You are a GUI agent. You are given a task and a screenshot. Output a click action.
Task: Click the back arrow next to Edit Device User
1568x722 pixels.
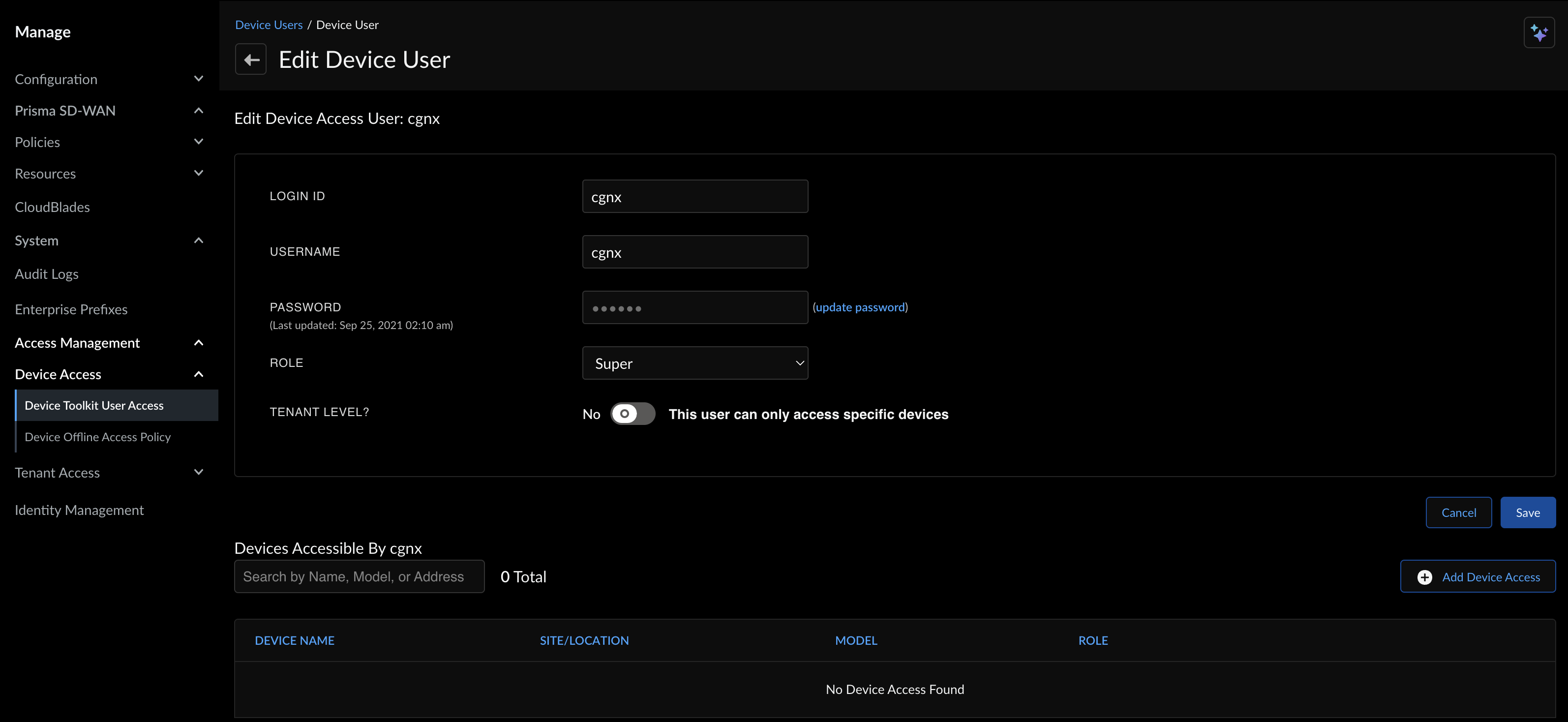coord(251,59)
